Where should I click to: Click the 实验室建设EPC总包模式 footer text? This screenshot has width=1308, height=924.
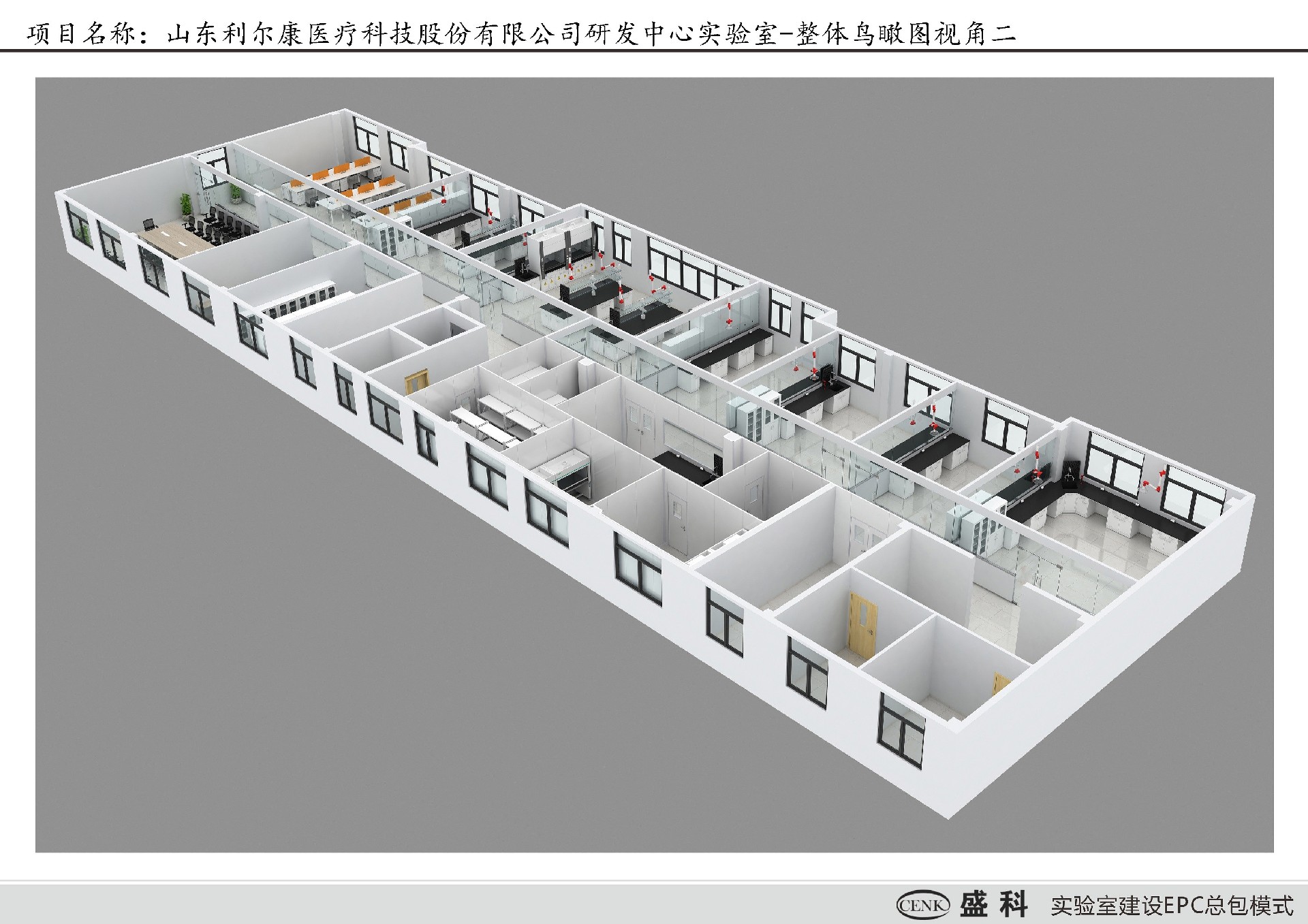1172,906
